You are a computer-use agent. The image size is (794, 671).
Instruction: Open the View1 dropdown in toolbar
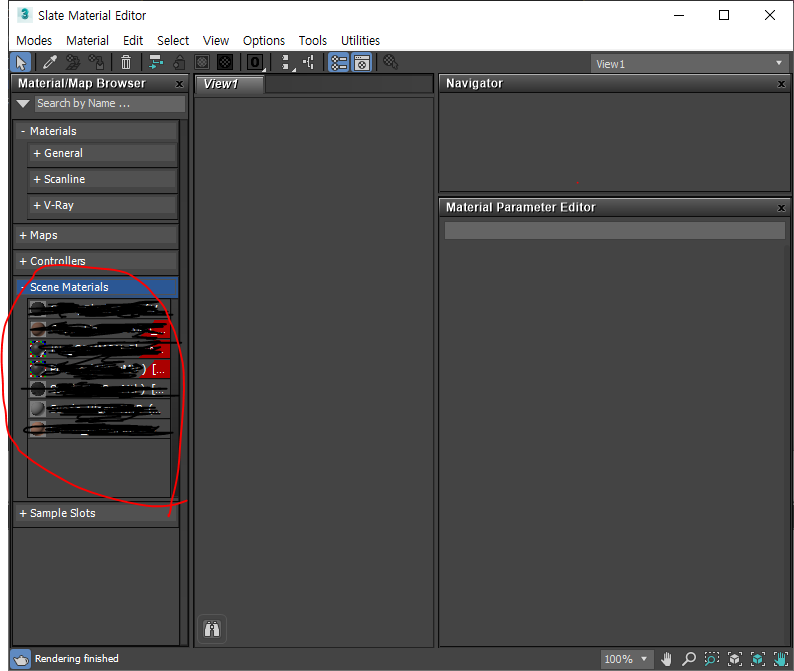[x=689, y=64]
